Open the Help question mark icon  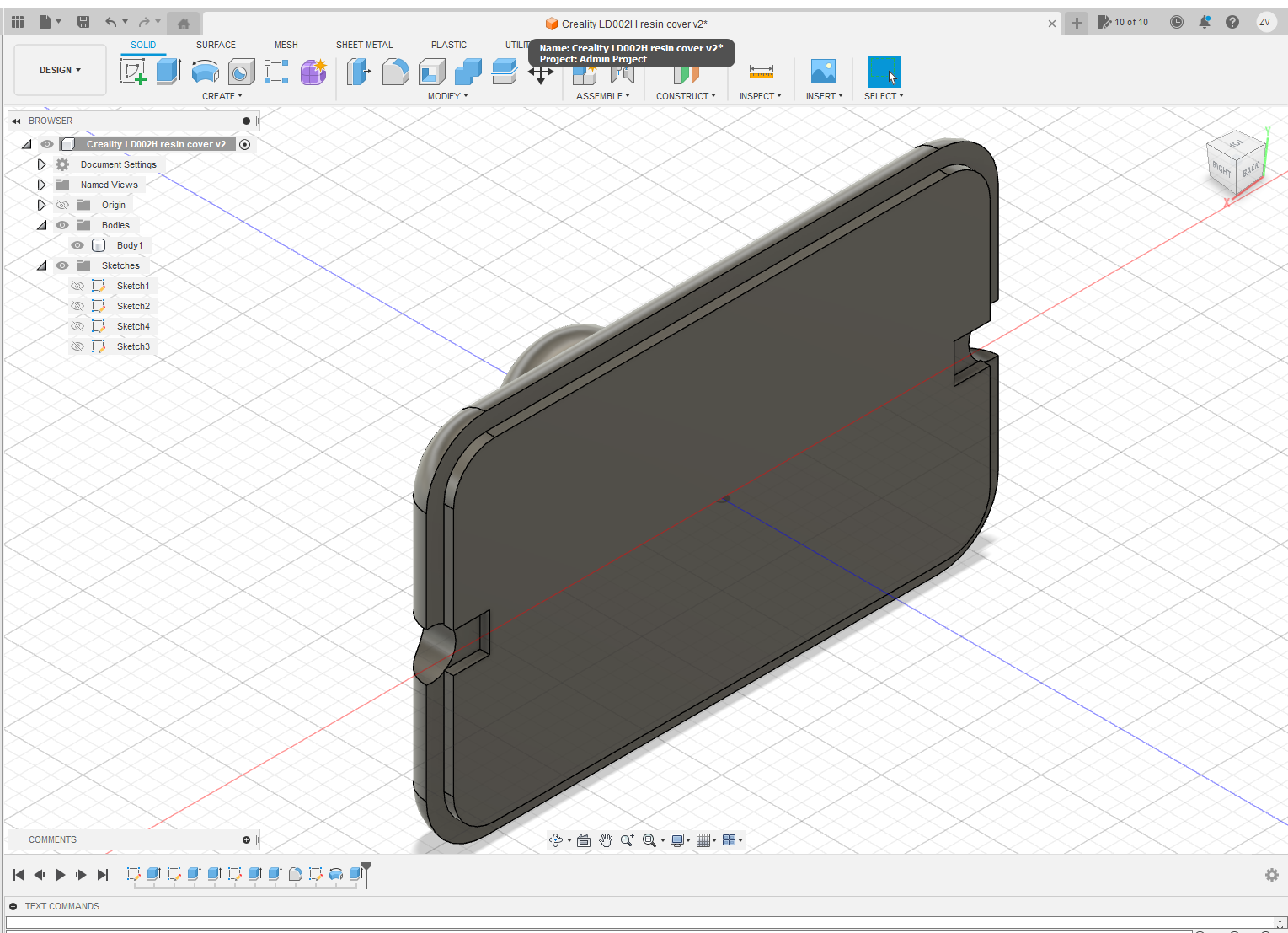point(1232,22)
